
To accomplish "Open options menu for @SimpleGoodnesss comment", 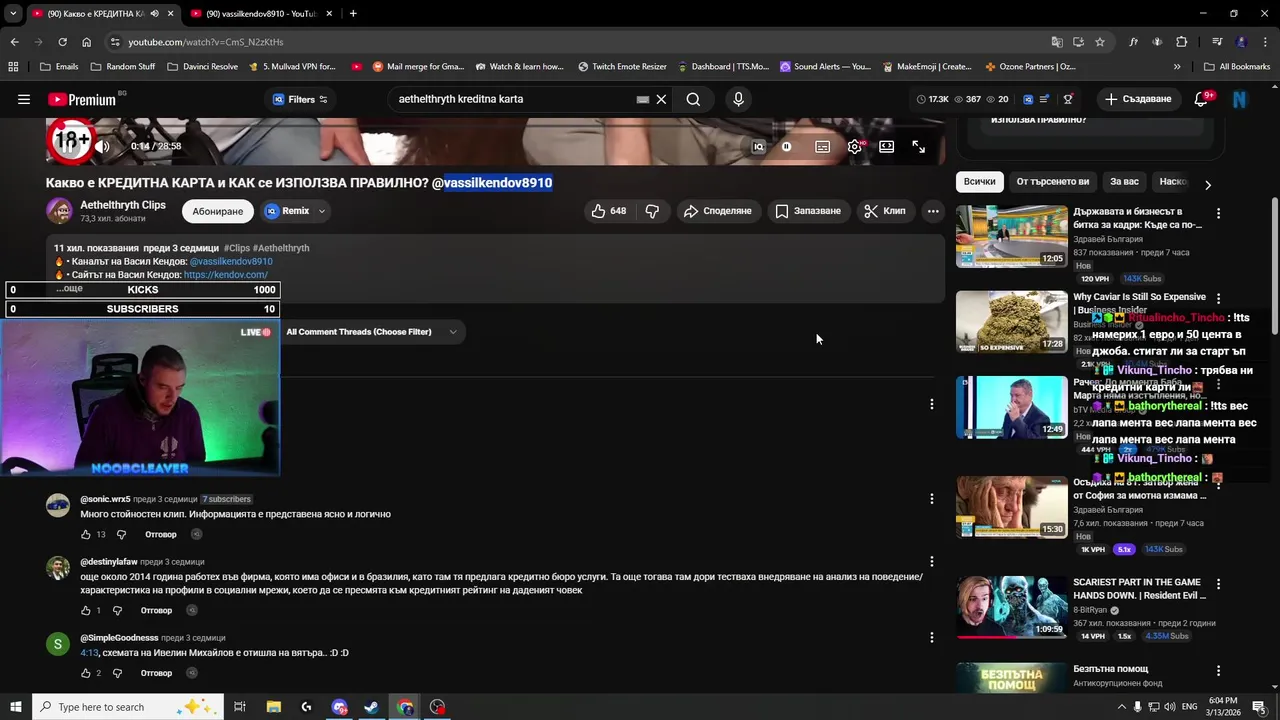I will coord(932,637).
